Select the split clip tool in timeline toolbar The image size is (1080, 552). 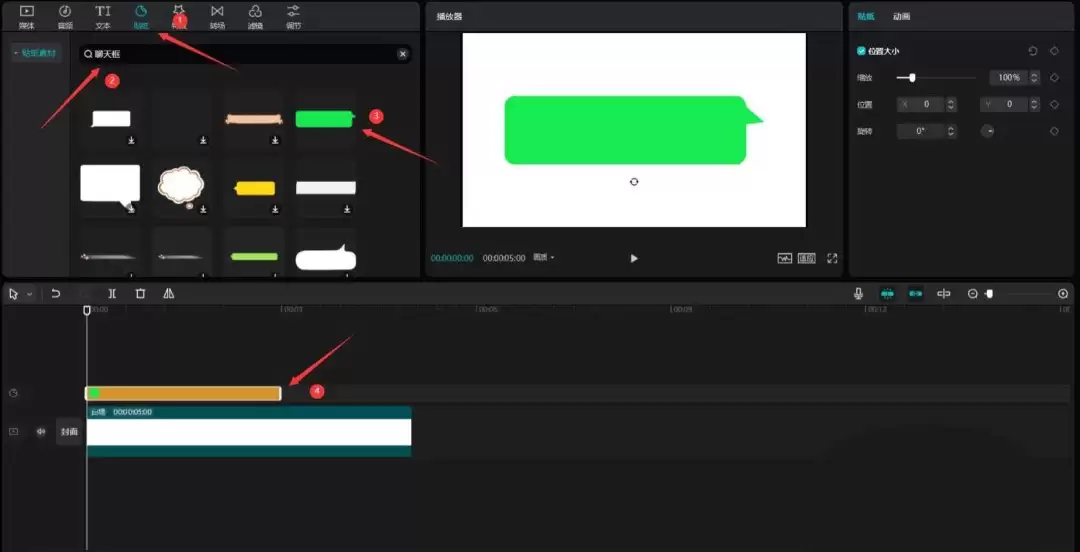click(x=112, y=294)
